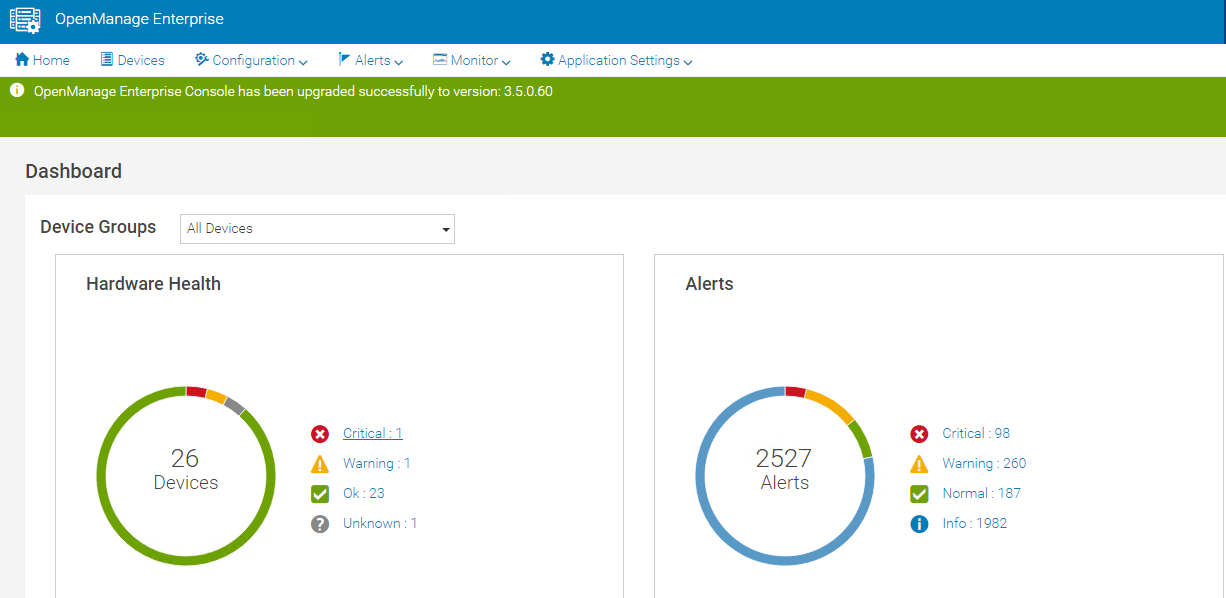
Task: Click the Hardware Health panel title
Action: click(x=153, y=284)
